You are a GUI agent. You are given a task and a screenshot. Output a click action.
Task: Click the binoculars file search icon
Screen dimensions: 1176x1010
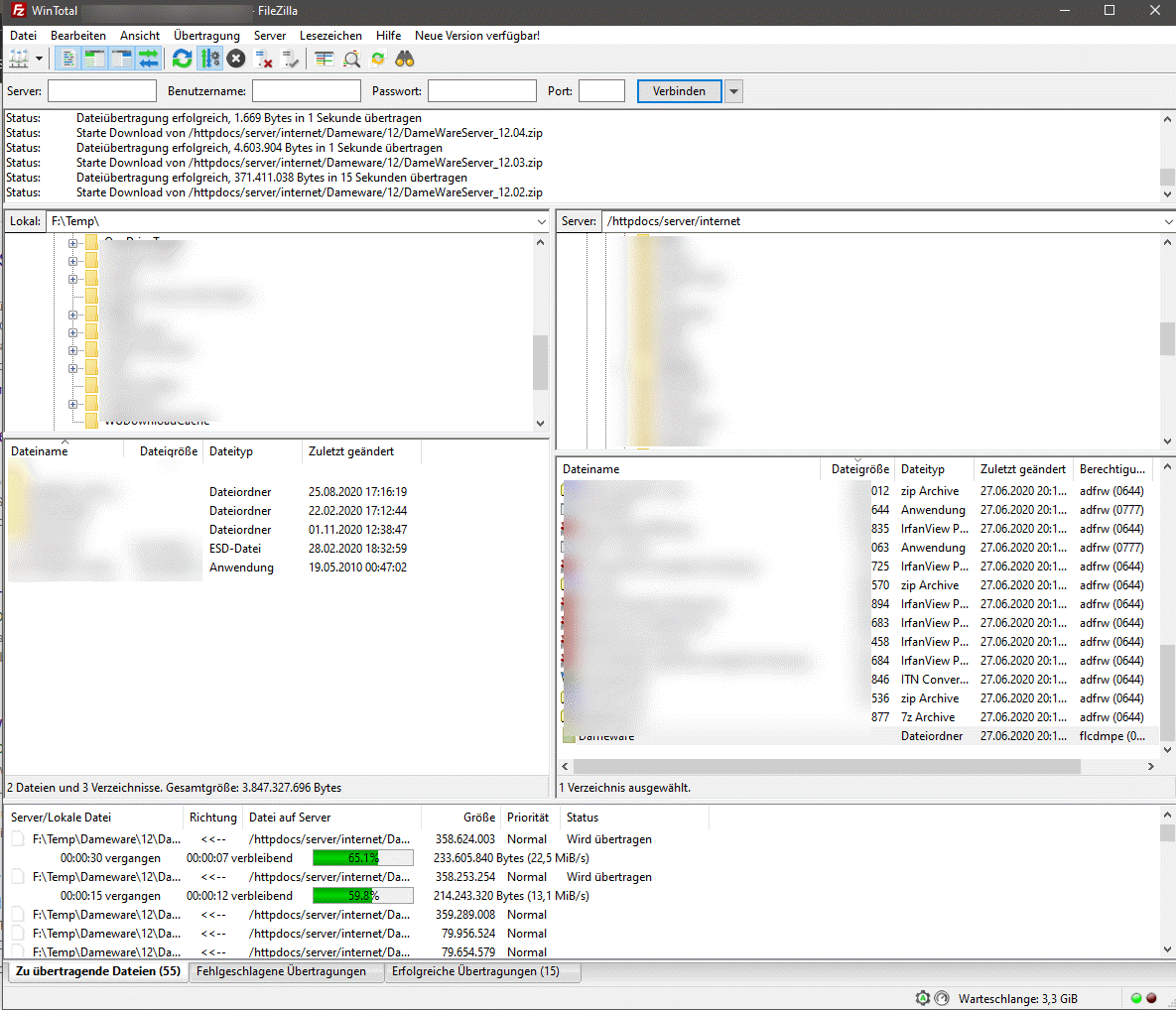pyautogui.click(x=405, y=60)
